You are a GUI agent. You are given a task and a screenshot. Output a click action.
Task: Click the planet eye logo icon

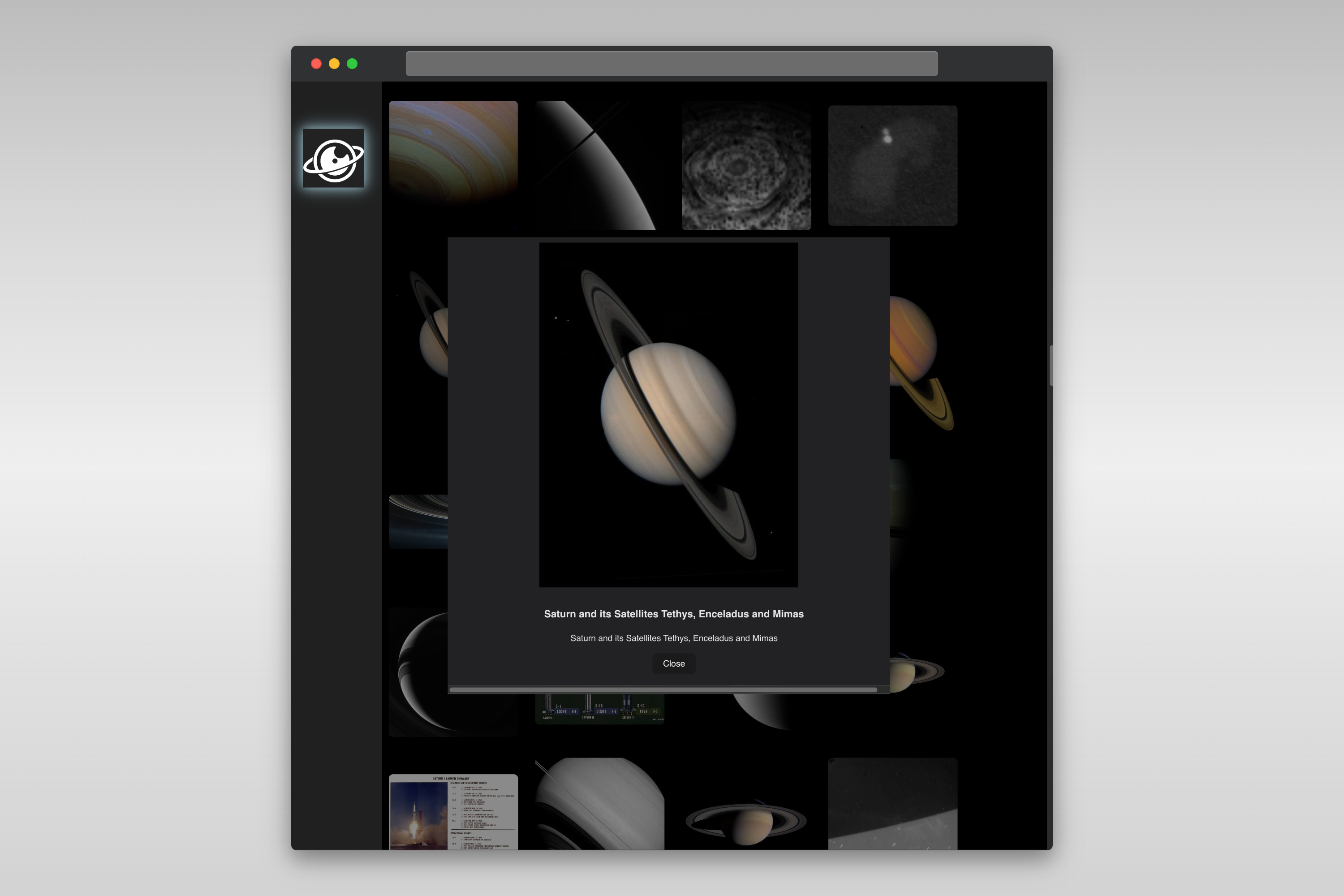(333, 158)
